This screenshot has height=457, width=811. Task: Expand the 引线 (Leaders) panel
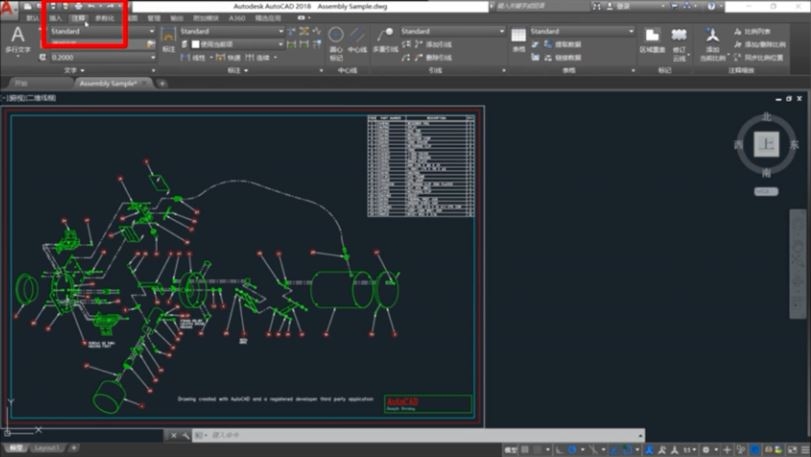pyautogui.click(x=435, y=70)
